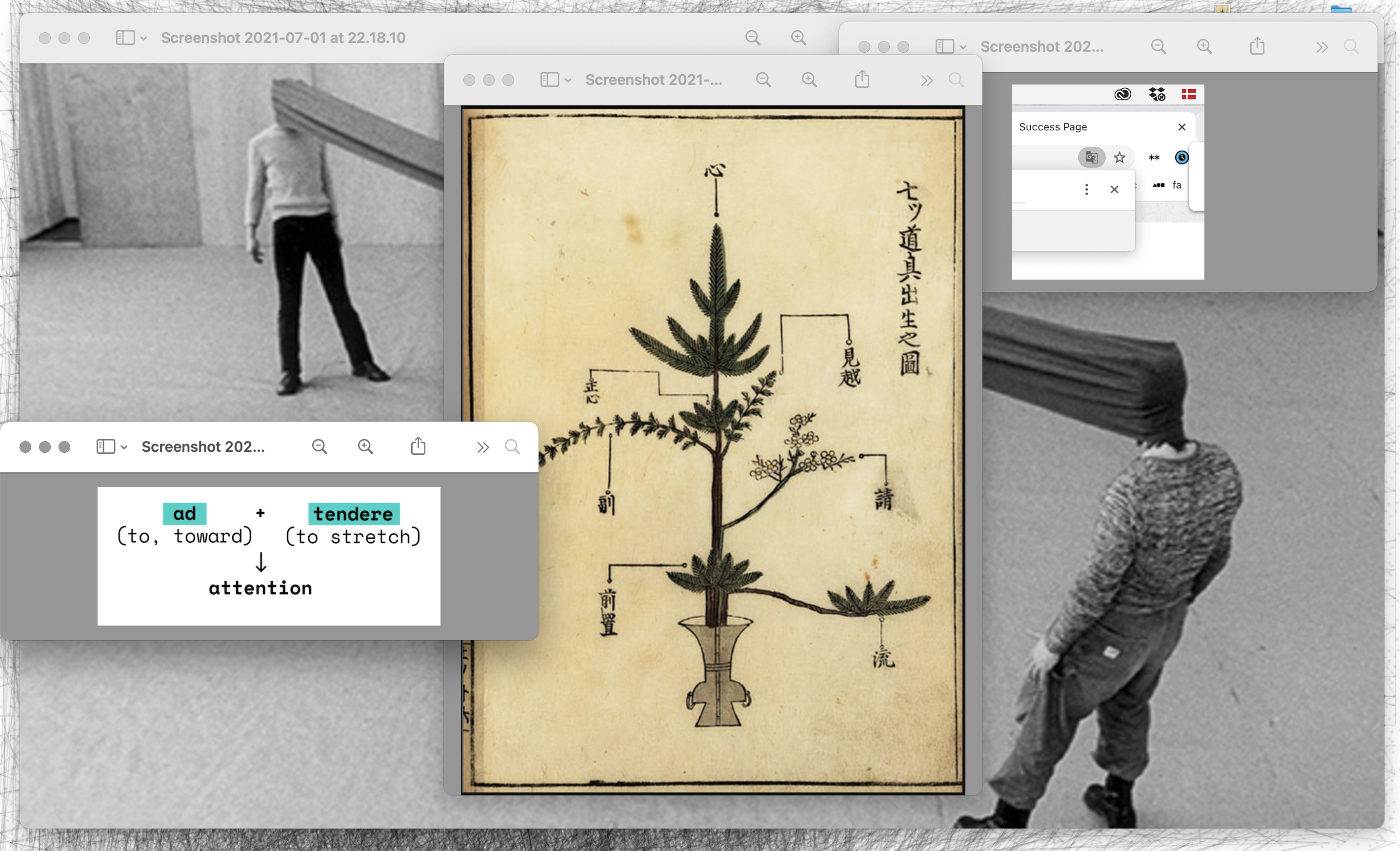Image resolution: width=1400 pixels, height=851 pixels.
Task: Share the plant illustration screenshot
Action: [862, 79]
